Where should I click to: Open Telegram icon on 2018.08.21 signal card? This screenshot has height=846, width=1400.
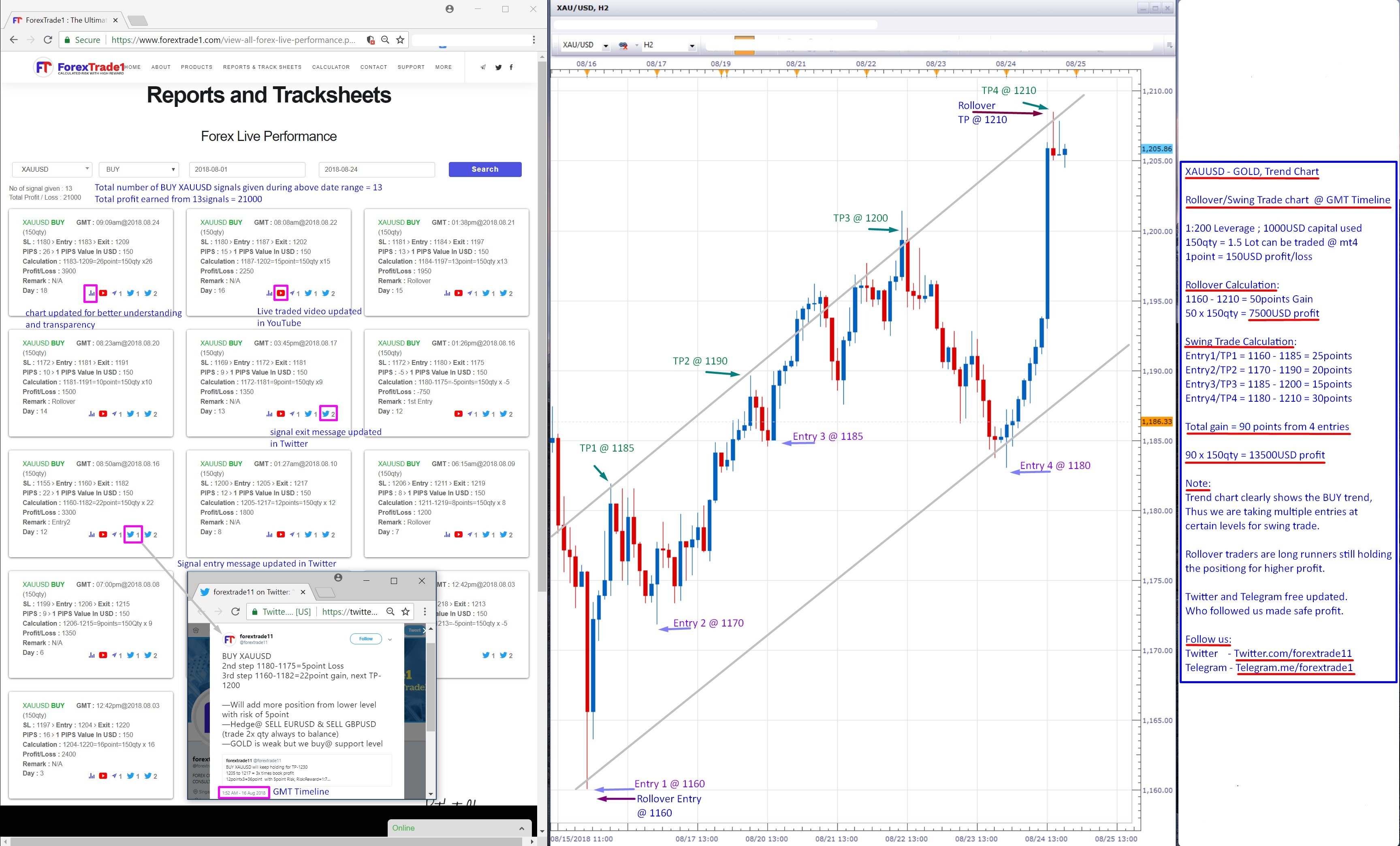coord(472,293)
